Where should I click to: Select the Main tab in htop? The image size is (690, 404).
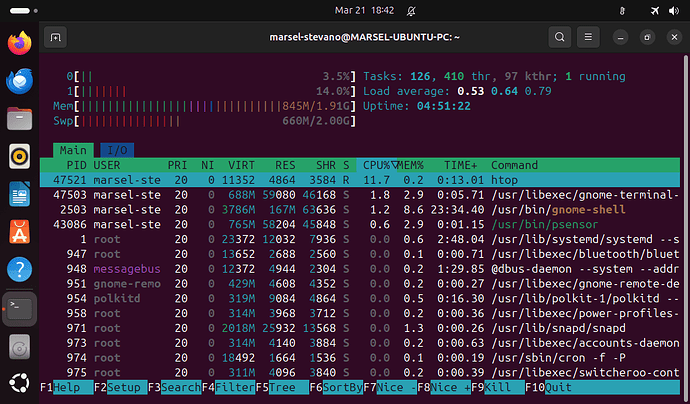pyautogui.click(x=73, y=150)
